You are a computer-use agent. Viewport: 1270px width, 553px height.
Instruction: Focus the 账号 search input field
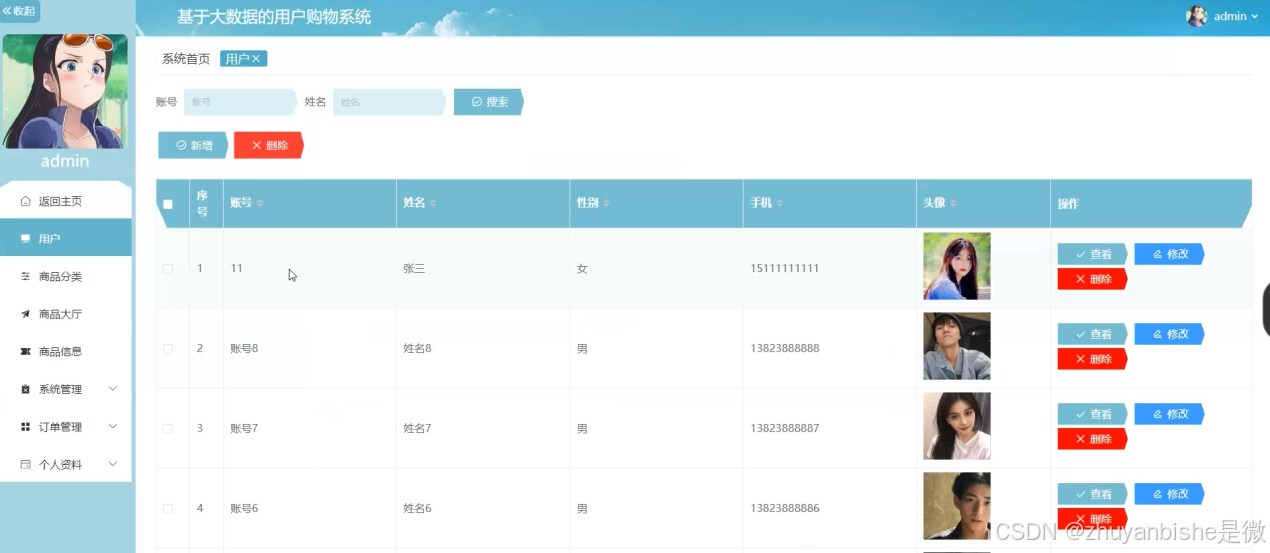pos(239,102)
